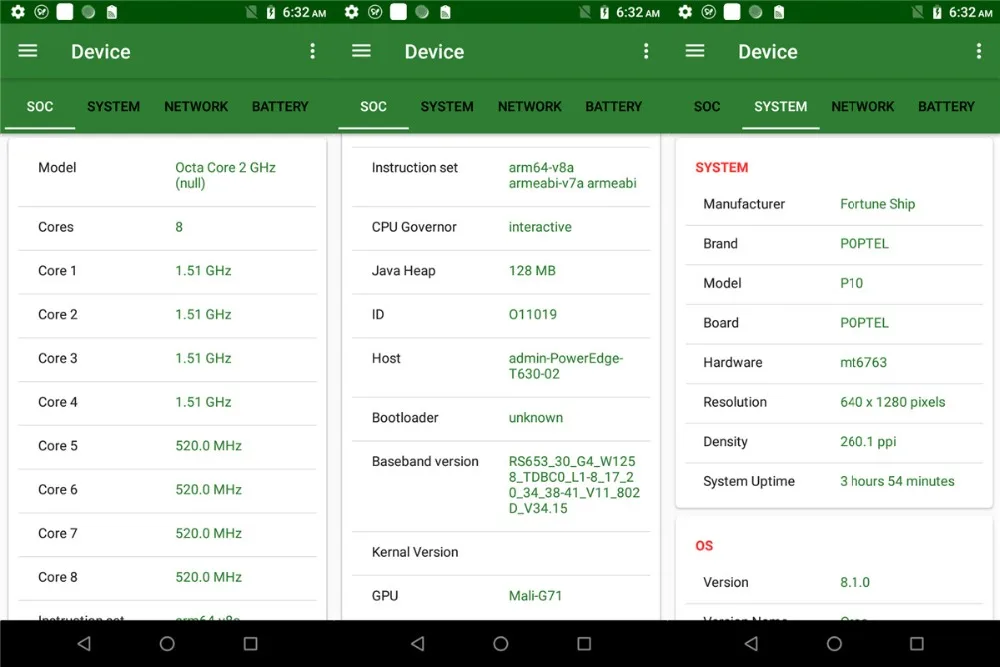Click no-SIM status icon in middle screenshot
The height and width of the screenshot is (667, 1000).
click(585, 12)
